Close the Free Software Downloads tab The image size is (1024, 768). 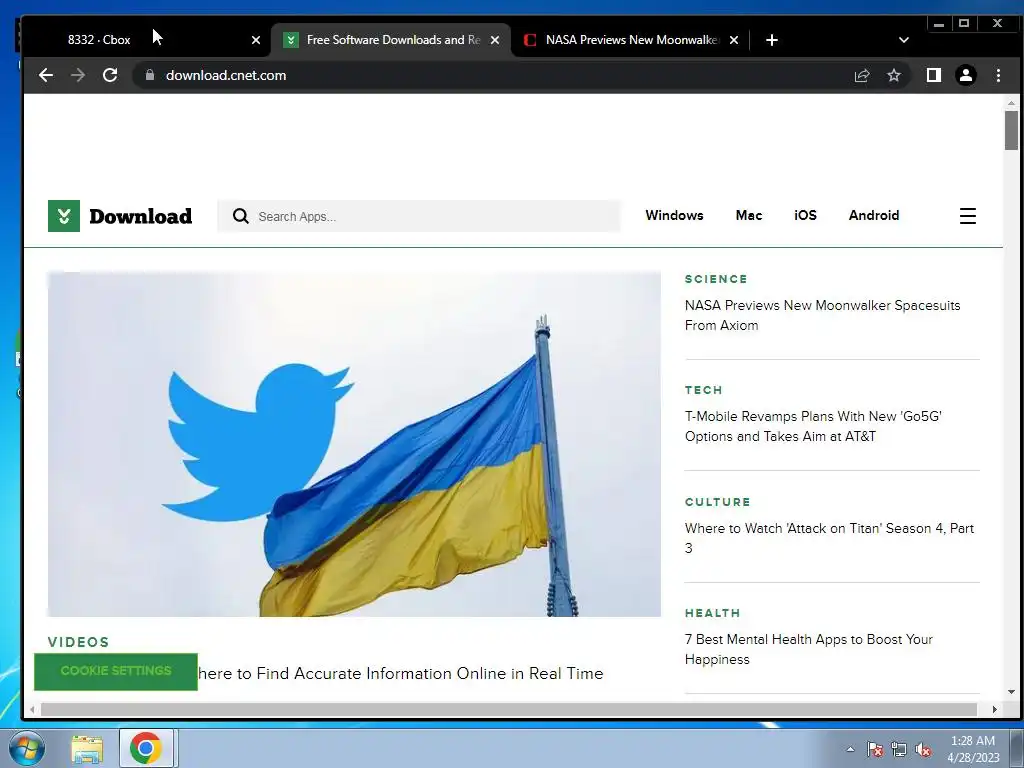point(495,40)
